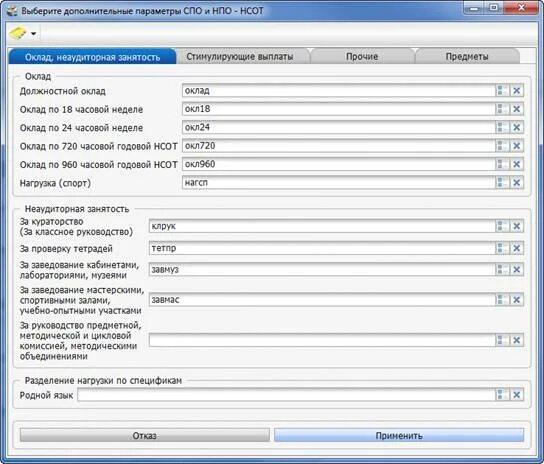Viewport: 544px width, 464px height.
Task: Switch to Оклад, неаудиторная занятость tab
Action: coord(92,57)
